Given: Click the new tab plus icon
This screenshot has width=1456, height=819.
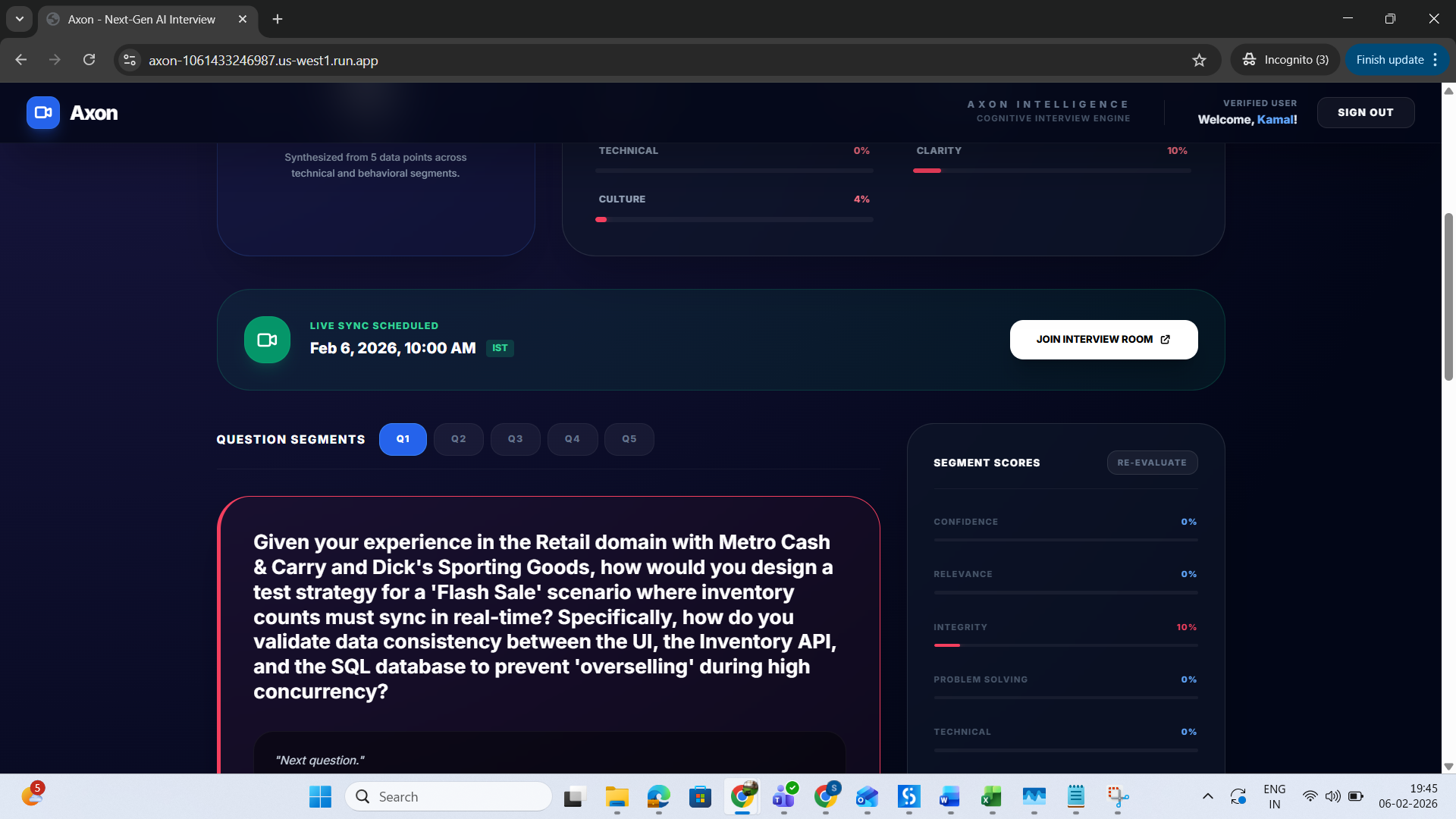Looking at the screenshot, I should 278,19.
